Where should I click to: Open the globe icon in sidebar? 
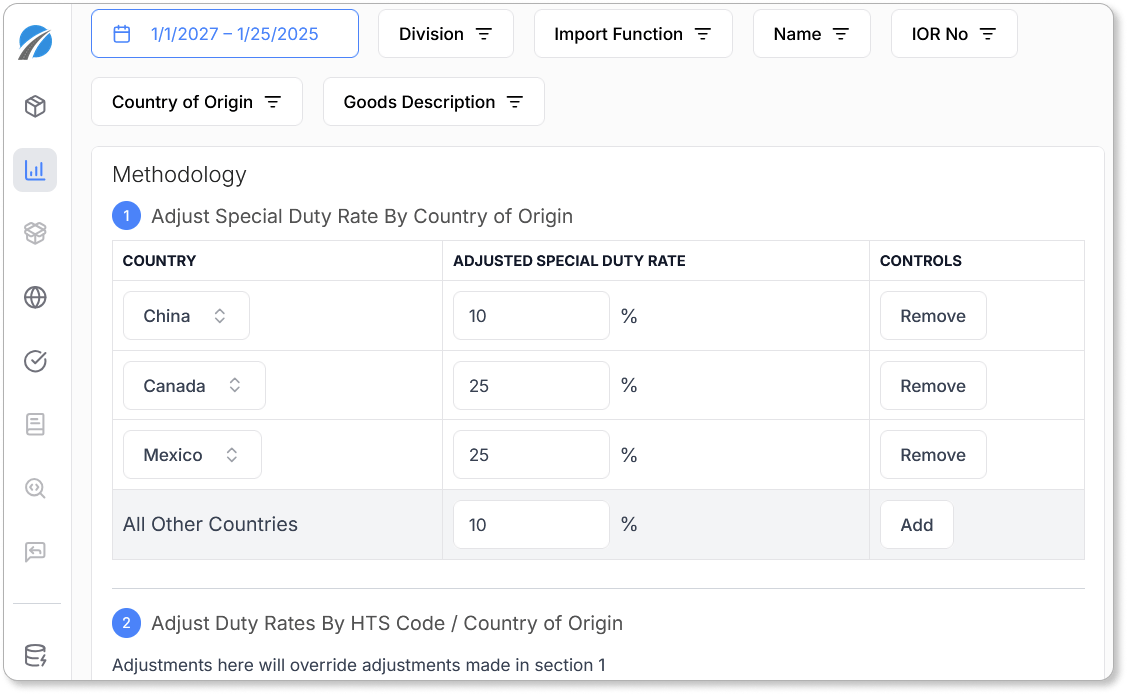point(35,297)
